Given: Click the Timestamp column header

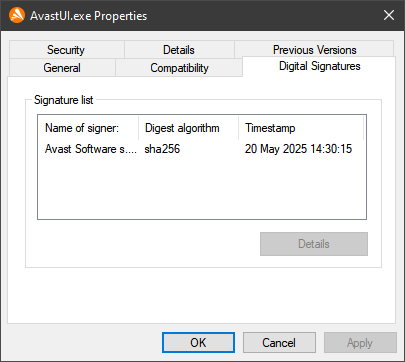Looking at the screenshot, I should coord(301,128).
